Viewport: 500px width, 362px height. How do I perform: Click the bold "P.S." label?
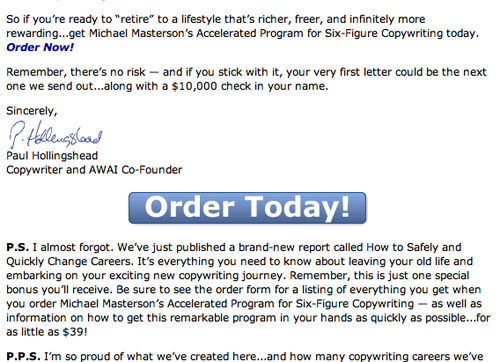(17, 247)
